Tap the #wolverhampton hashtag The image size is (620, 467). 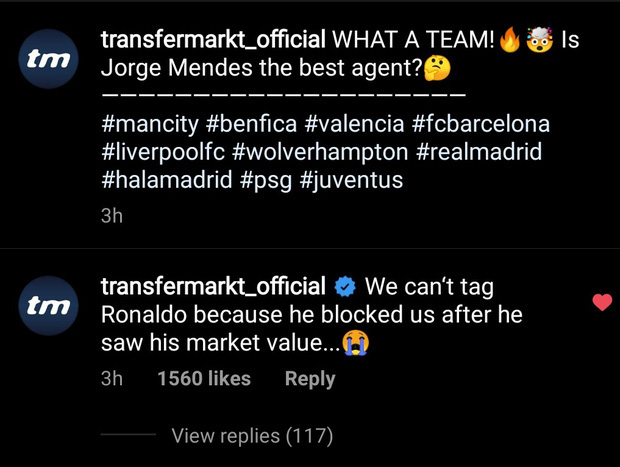[320, 154]
